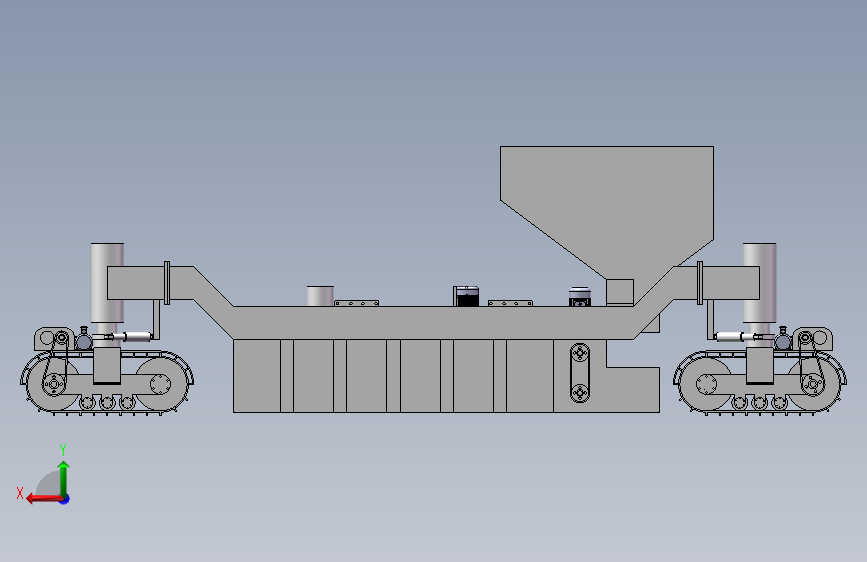This screenshot has height=562, width=867.
Task: Select the short cylinder on the deck
Action: point(320,296)
